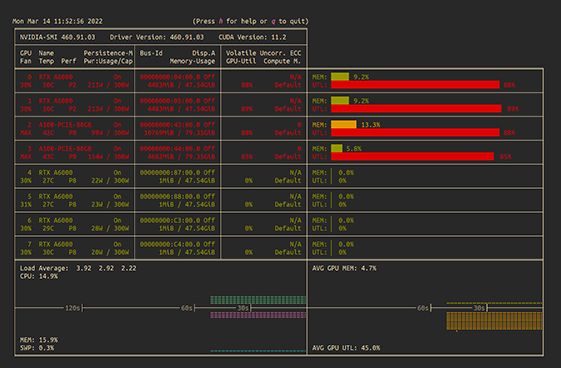
Task: Click the orange GPU utilization history graph
Action: (x=494, y=321)
